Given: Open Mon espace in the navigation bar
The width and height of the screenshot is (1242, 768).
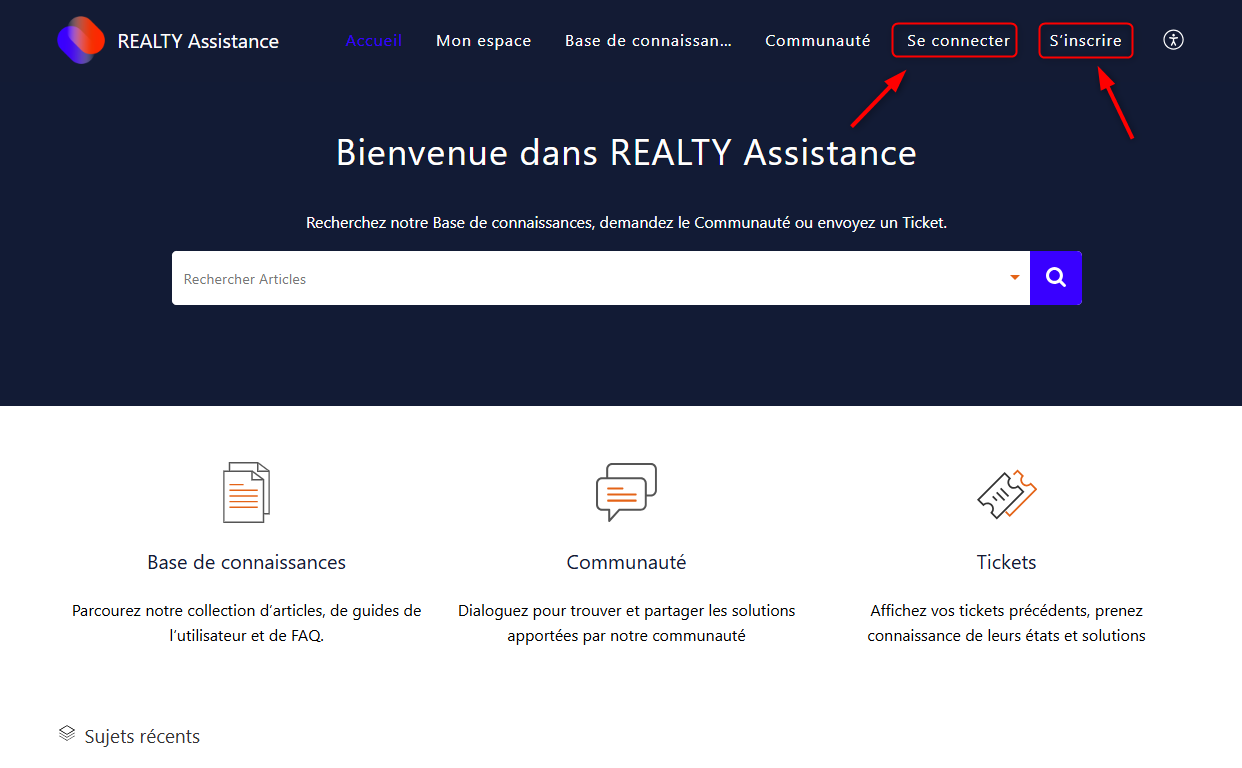Looking at the screenshot, I should click(x=483, y=41).
